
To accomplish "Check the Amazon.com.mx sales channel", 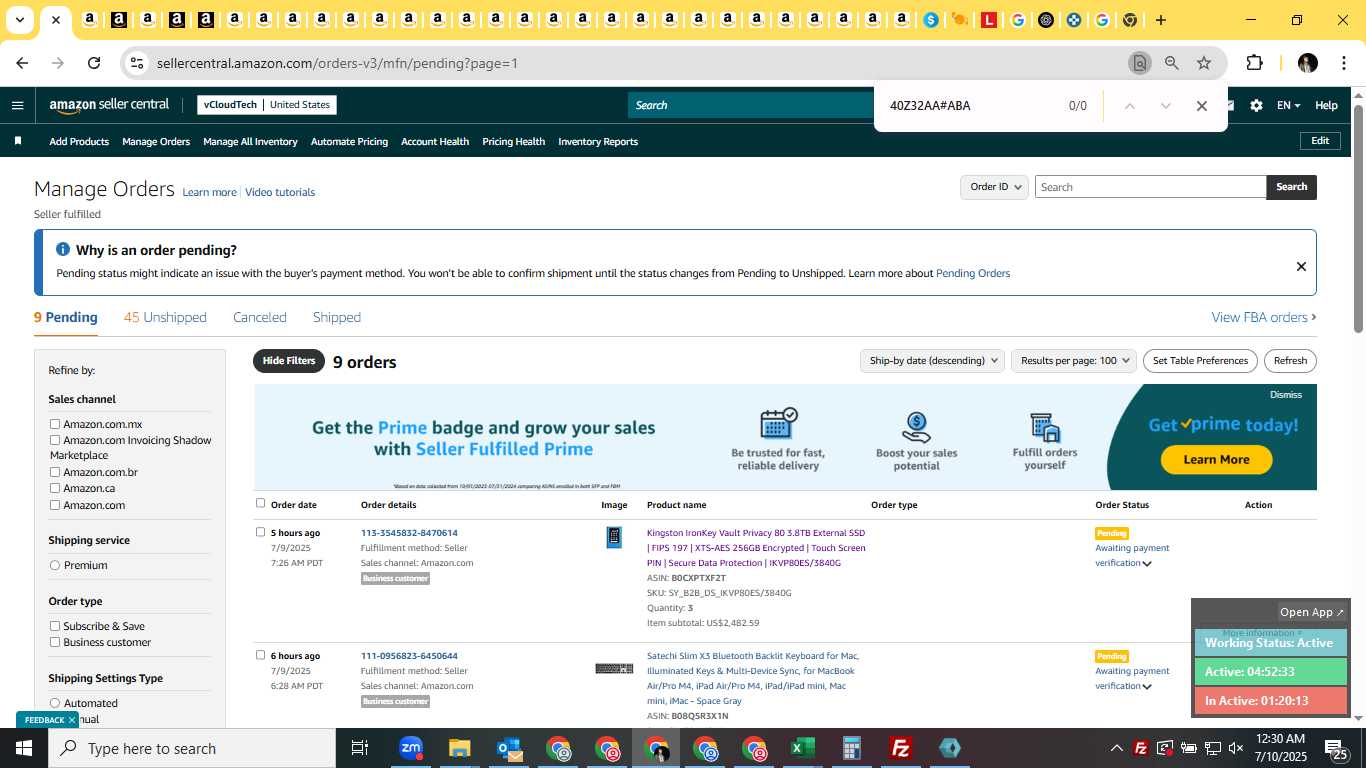I will (55, 424).
